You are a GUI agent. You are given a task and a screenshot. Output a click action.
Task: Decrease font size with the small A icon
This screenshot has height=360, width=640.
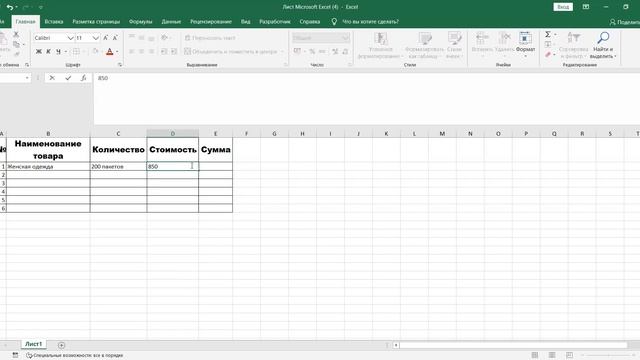[115, 38]
